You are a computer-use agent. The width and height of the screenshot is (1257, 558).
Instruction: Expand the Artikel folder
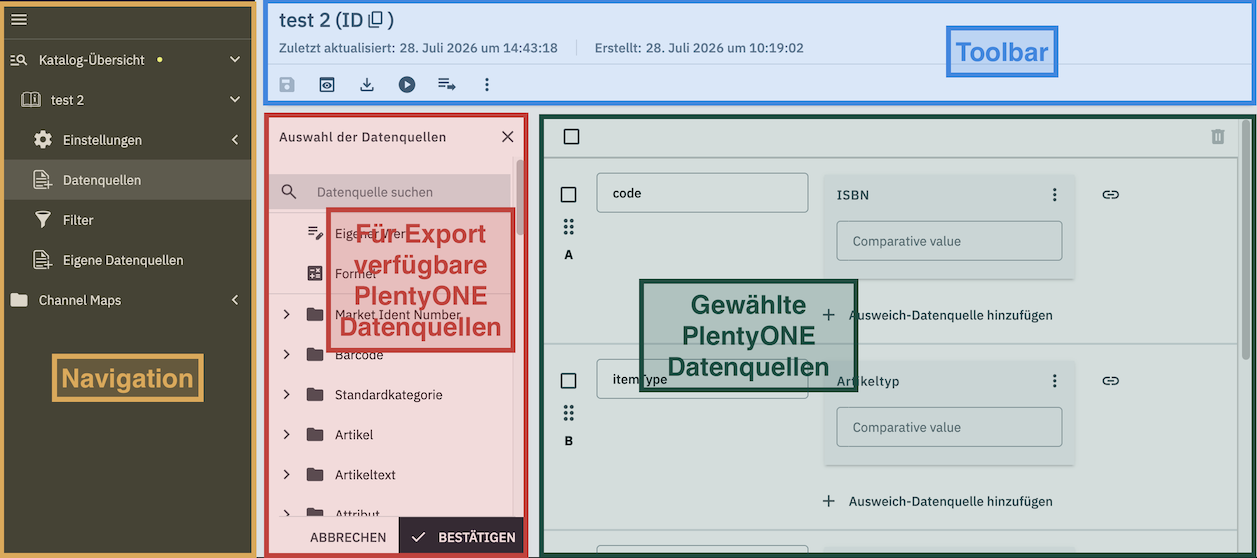287,435
